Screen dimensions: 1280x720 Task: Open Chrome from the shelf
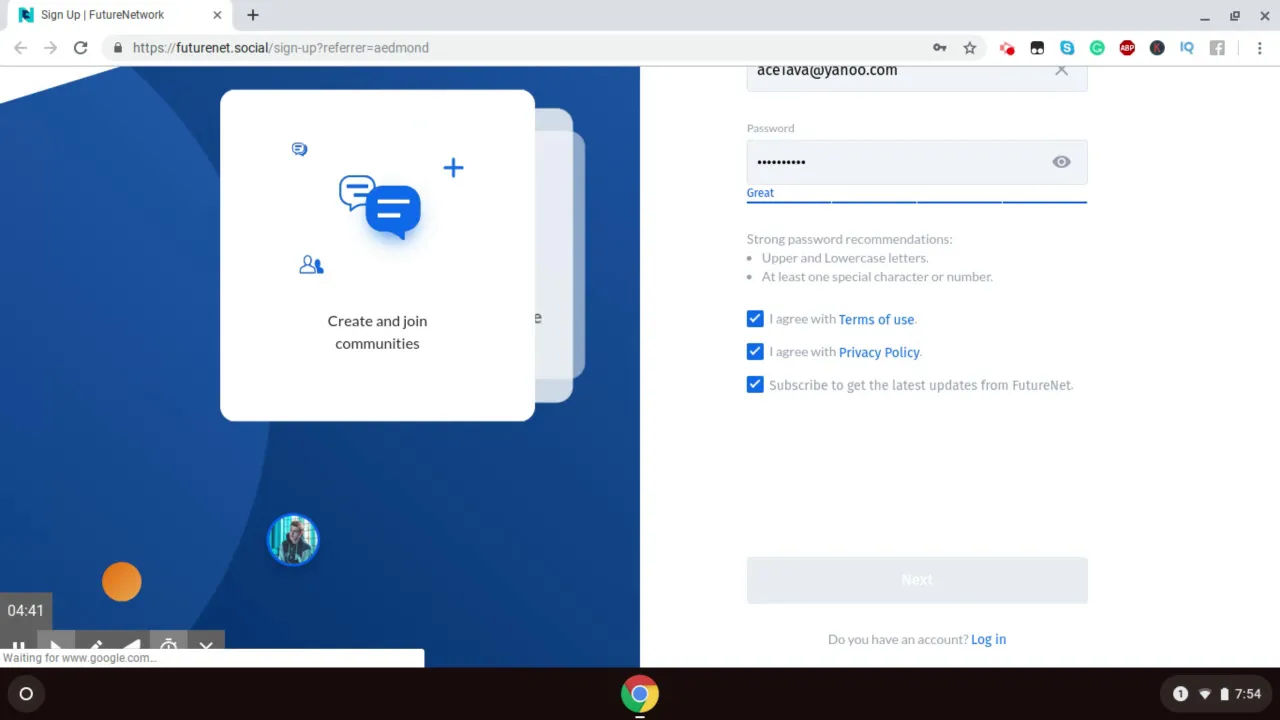coord(640,694)
